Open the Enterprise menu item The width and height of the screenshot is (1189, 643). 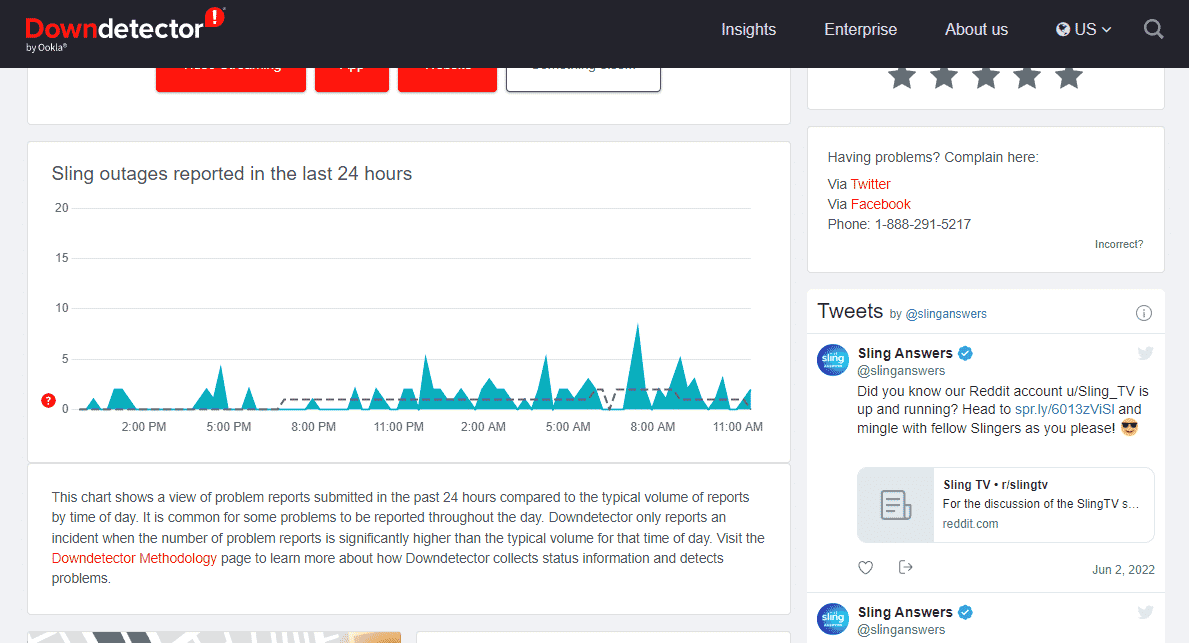(861, 30)
